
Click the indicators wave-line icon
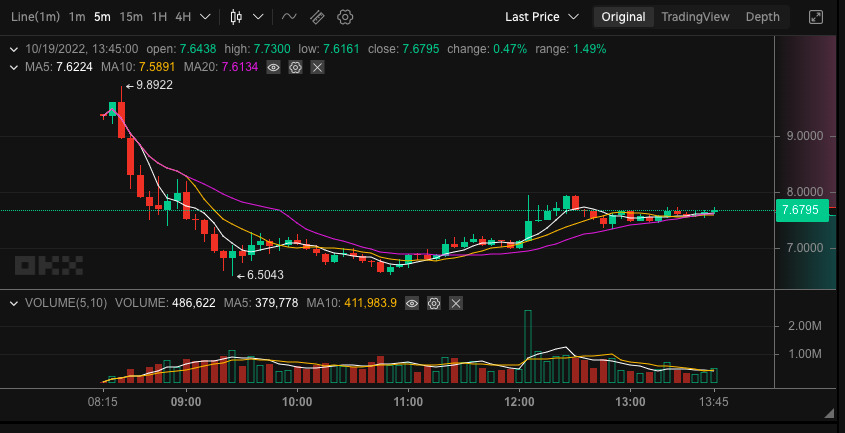point(289,17)
